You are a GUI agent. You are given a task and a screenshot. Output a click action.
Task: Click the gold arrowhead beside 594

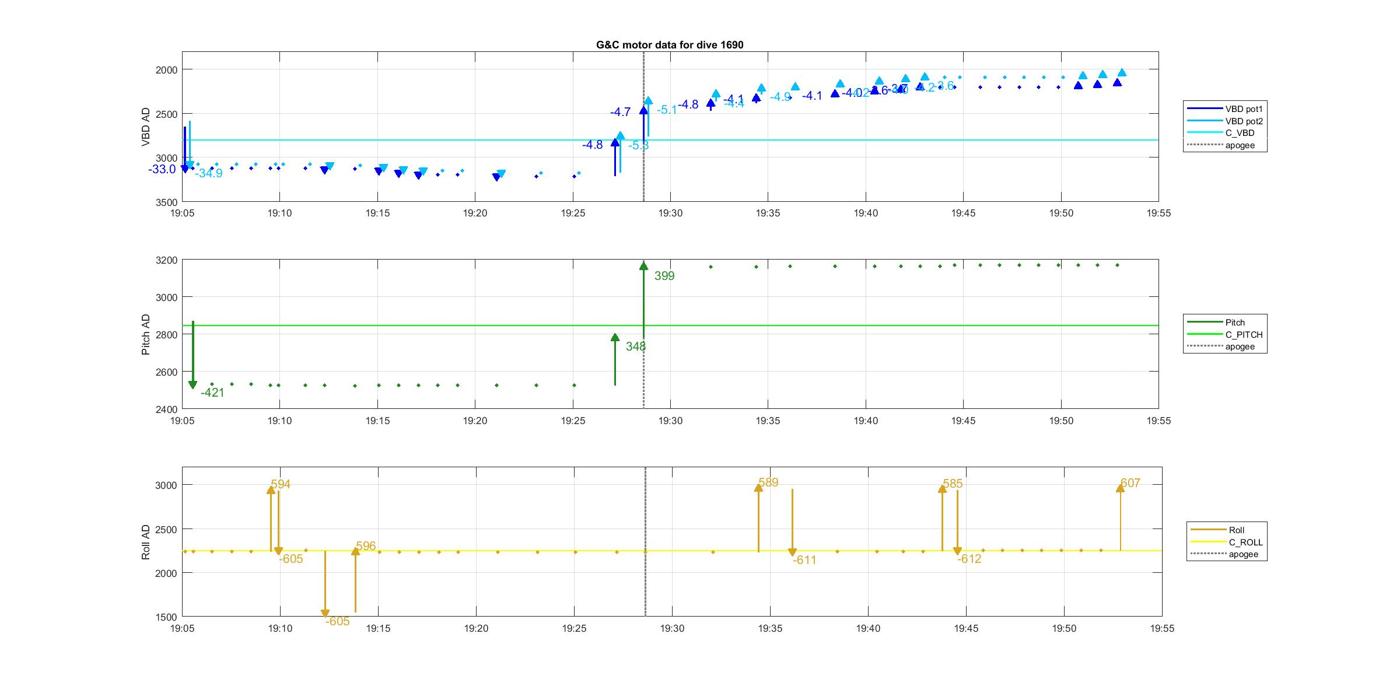coord(271,489)
